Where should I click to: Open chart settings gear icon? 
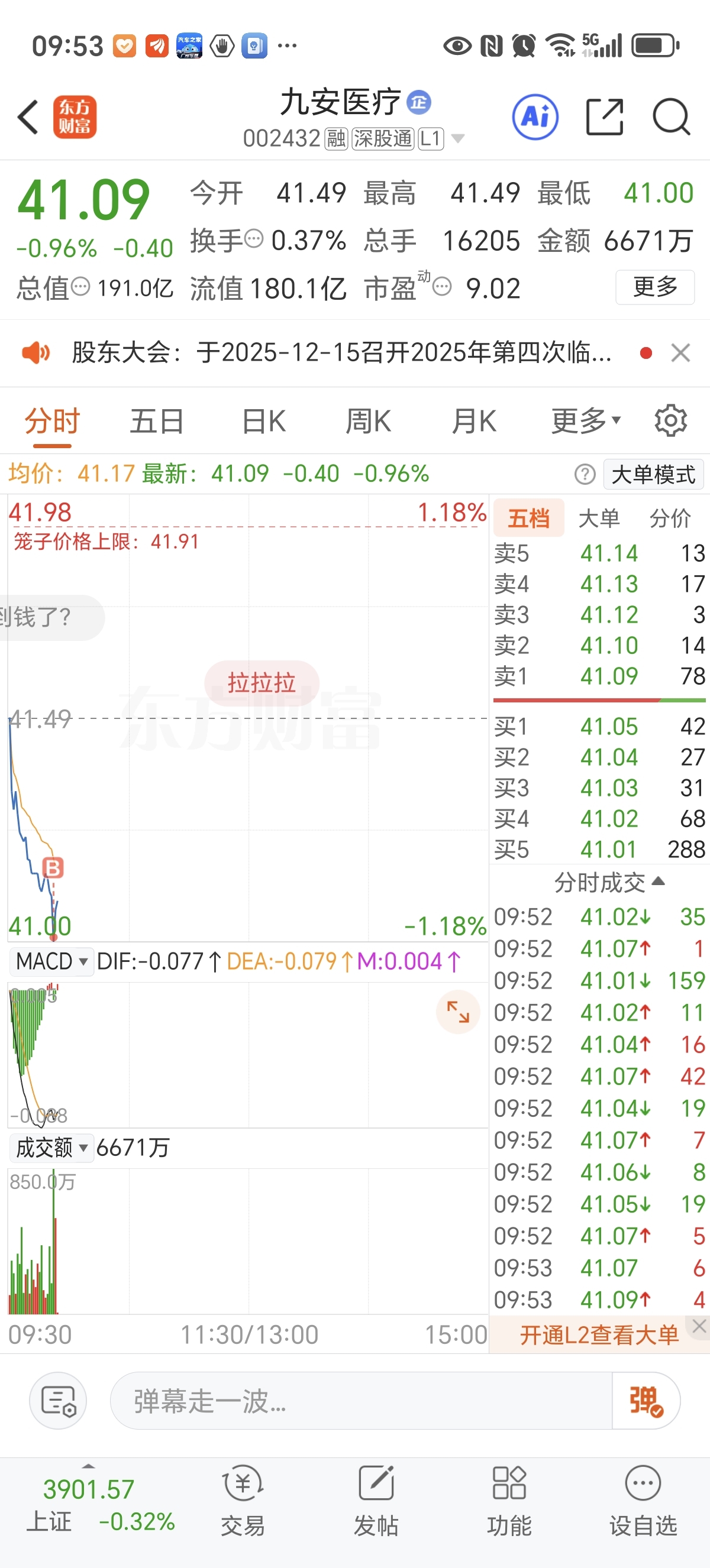670,420
